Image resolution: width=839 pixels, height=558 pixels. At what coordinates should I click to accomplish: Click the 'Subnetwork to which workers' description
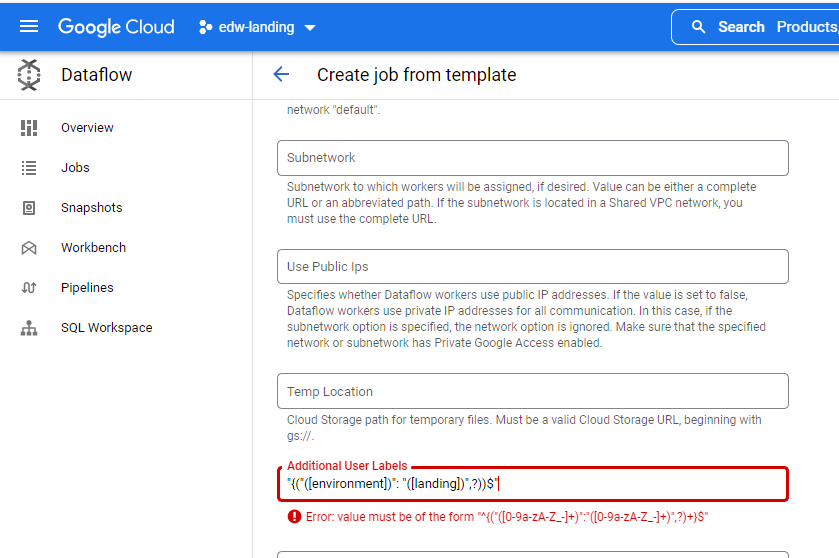click(522, 203)
